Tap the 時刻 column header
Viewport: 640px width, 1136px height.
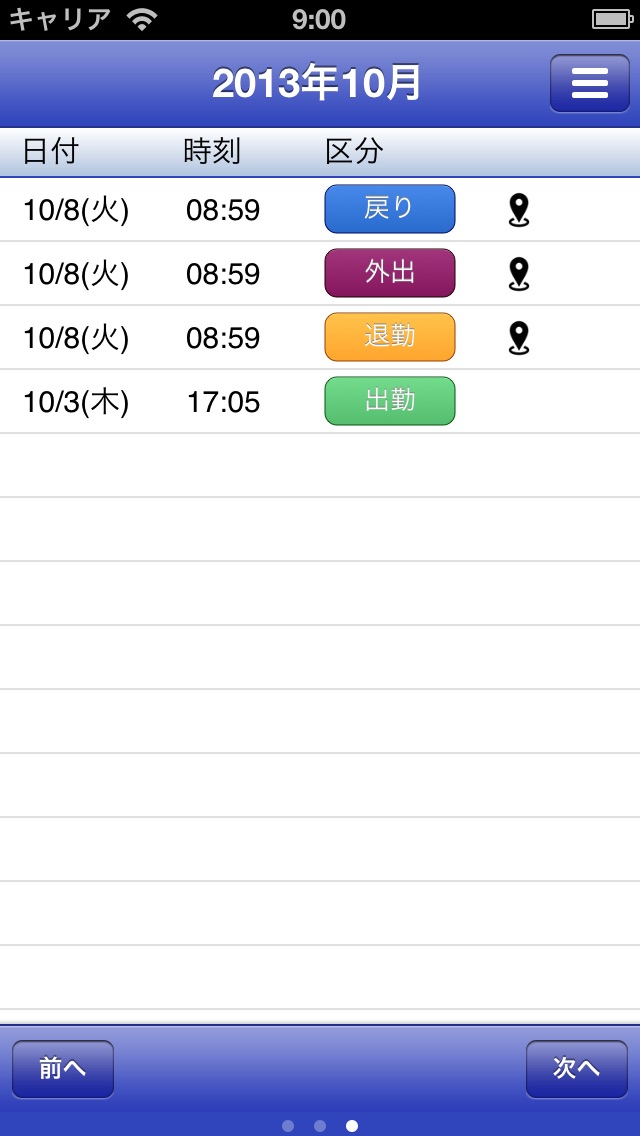(x=212, y=152)
